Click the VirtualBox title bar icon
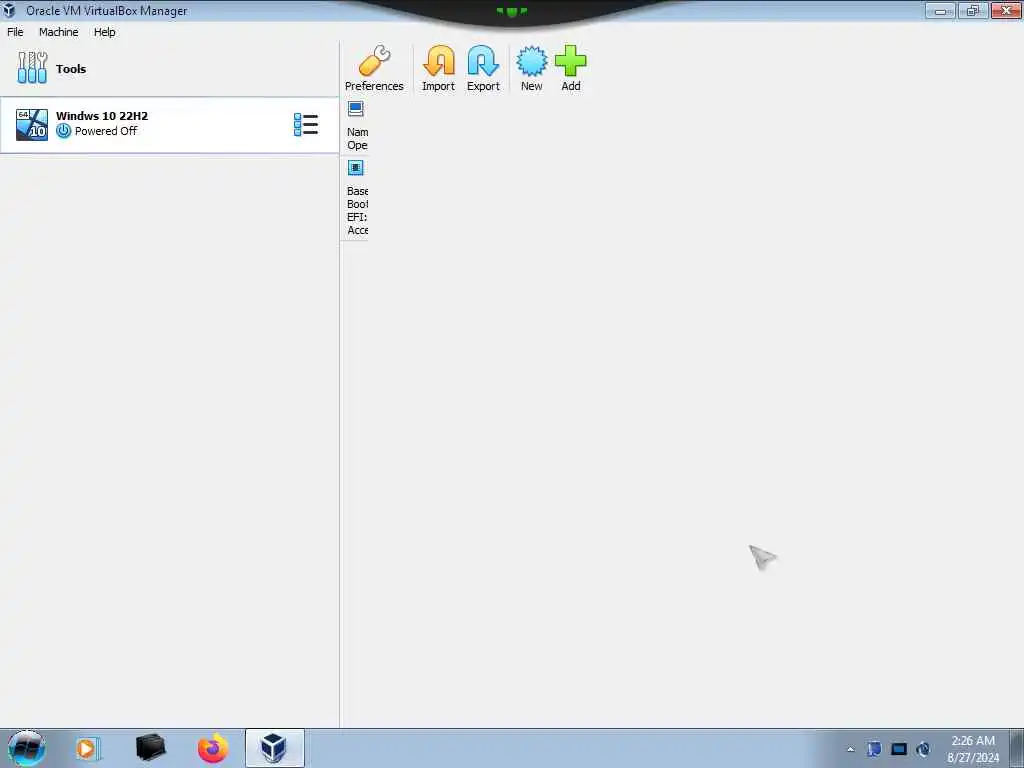 point(9,10)
